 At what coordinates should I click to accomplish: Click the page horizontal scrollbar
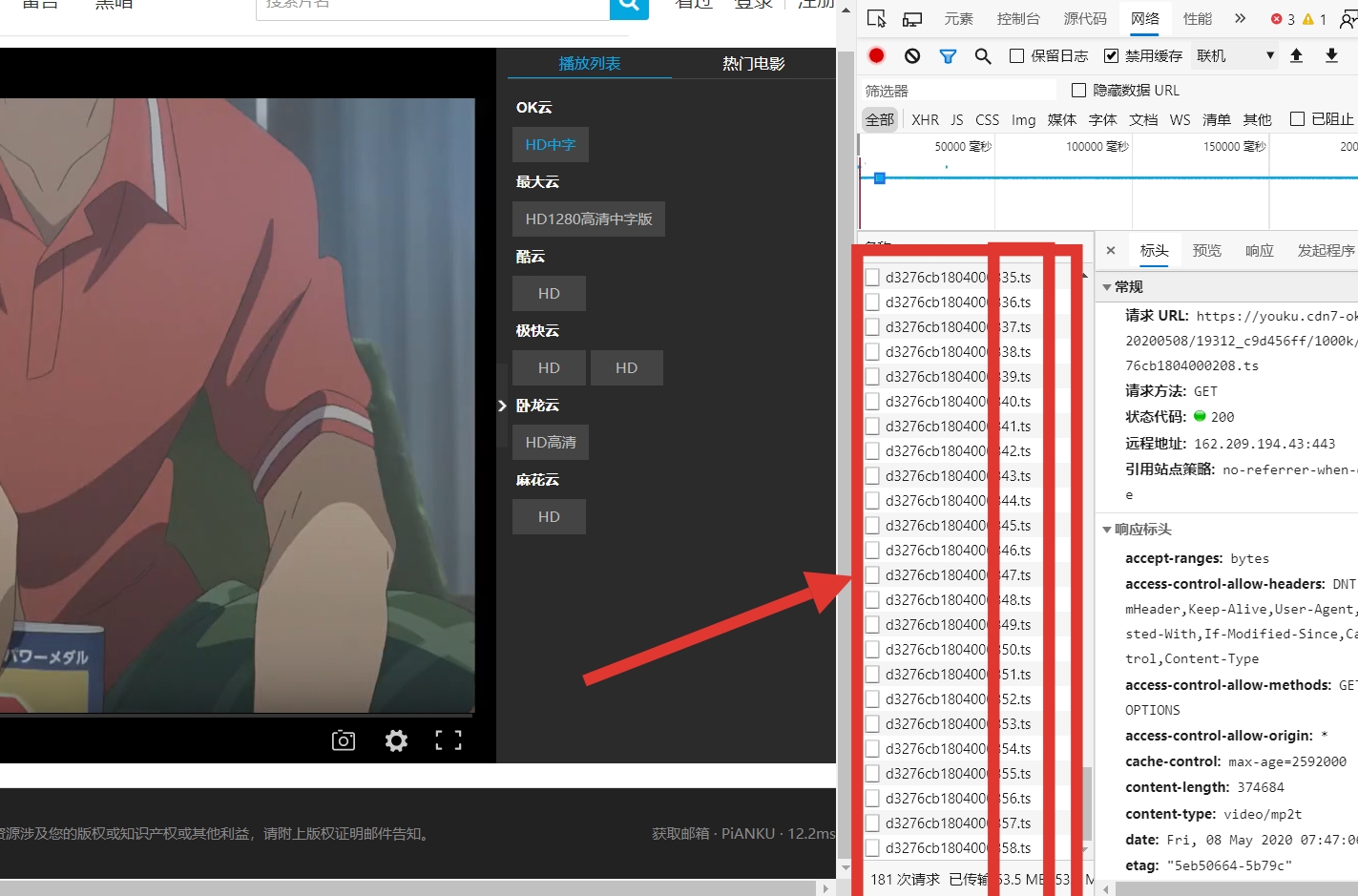click(408, 888)
